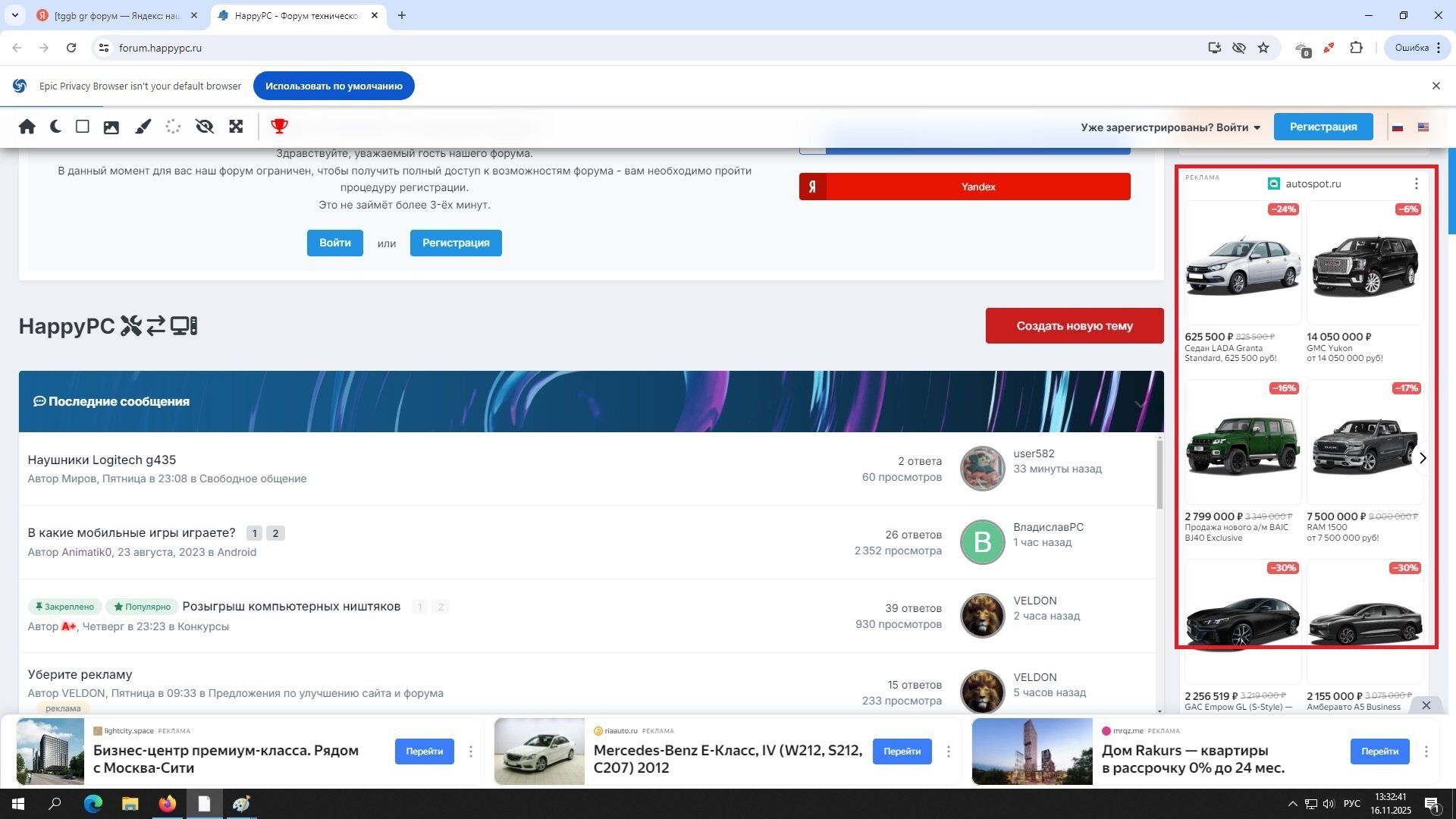The width and height of the screenshot is (1456, 819).
Task: Toggle the empty square layout icon
Action: [x=83, y=127]
